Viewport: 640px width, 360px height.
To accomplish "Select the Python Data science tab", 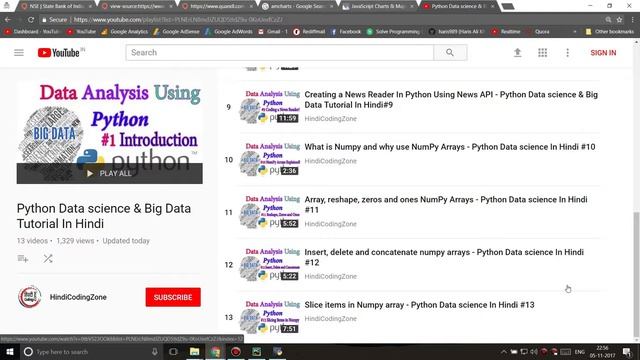I will [458, 6].
